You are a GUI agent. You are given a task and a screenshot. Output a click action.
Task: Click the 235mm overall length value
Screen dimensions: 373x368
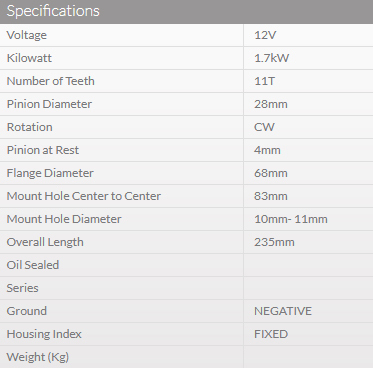click(x=274, y=242)
